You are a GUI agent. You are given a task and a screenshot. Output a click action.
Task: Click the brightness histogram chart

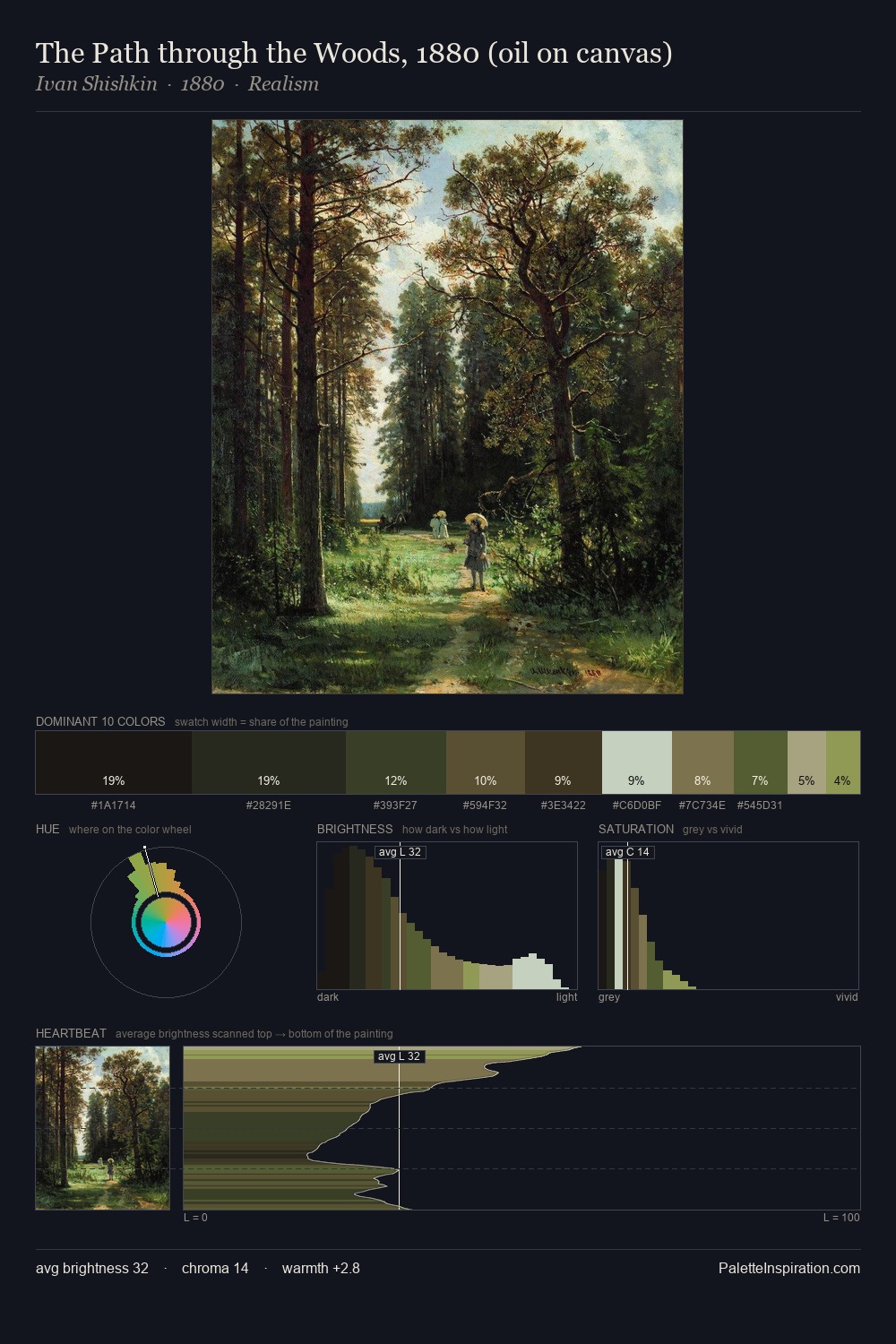tap(447, 916)
